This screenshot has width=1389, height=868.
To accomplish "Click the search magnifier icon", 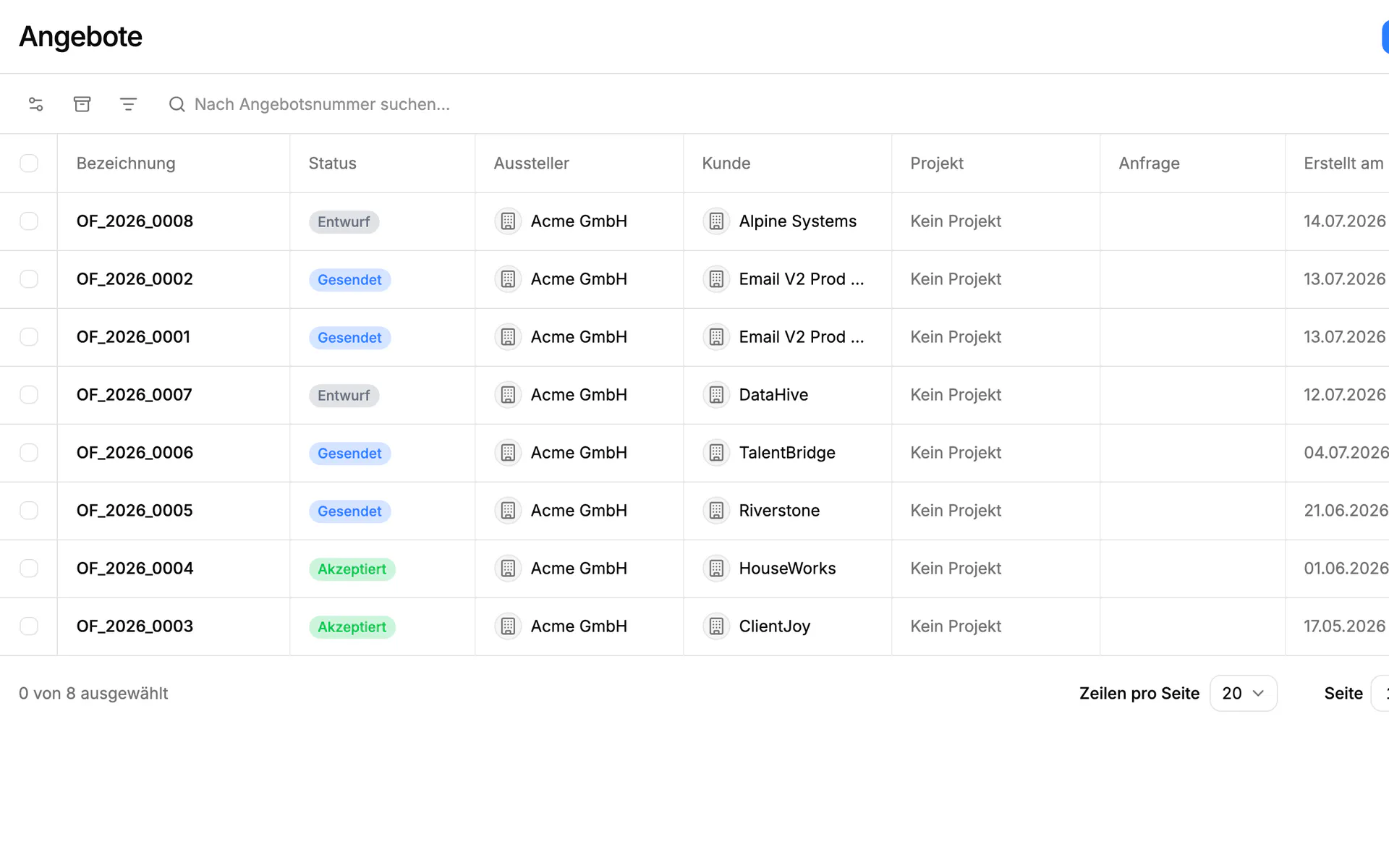I will [177, 104].
